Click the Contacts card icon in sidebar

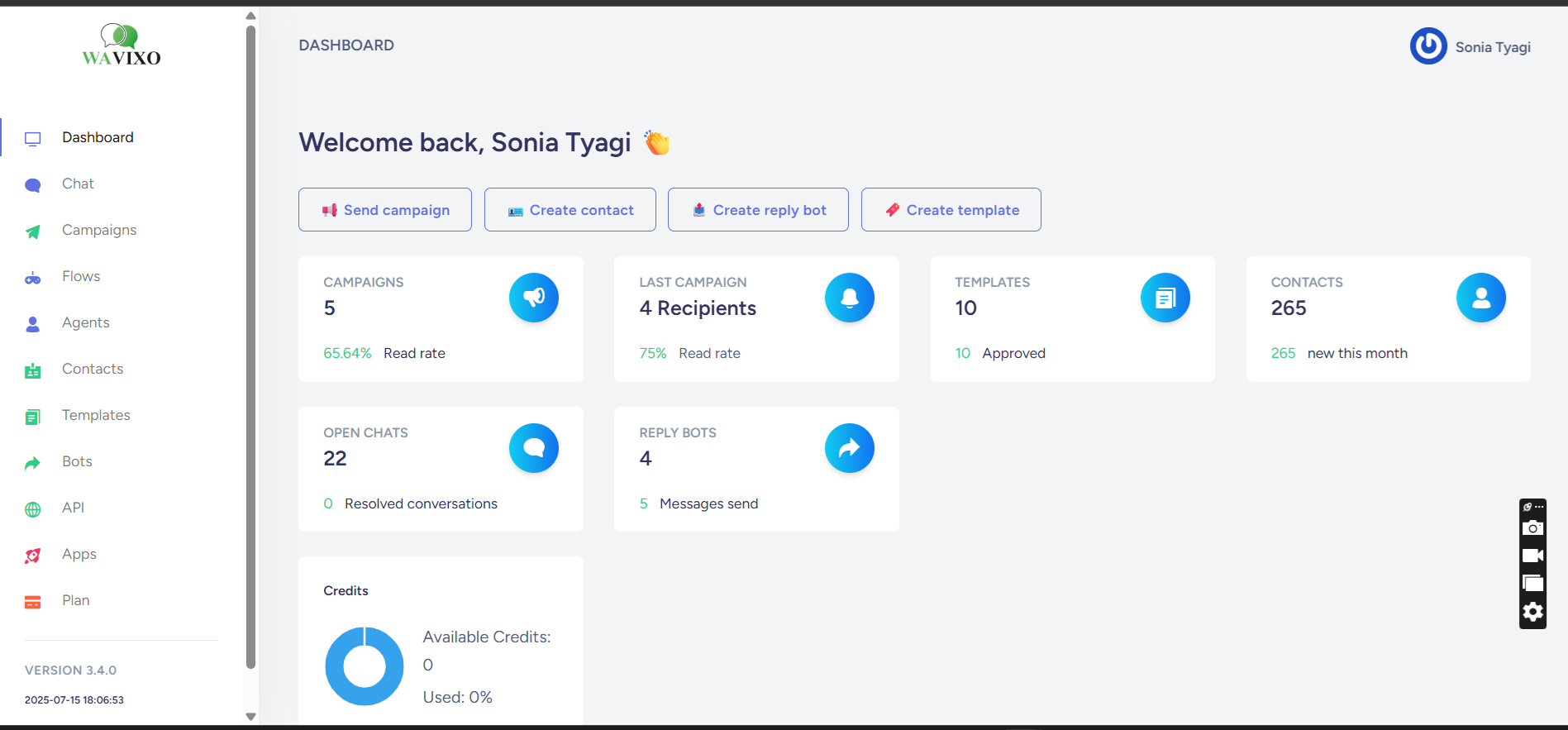point(33,370)
